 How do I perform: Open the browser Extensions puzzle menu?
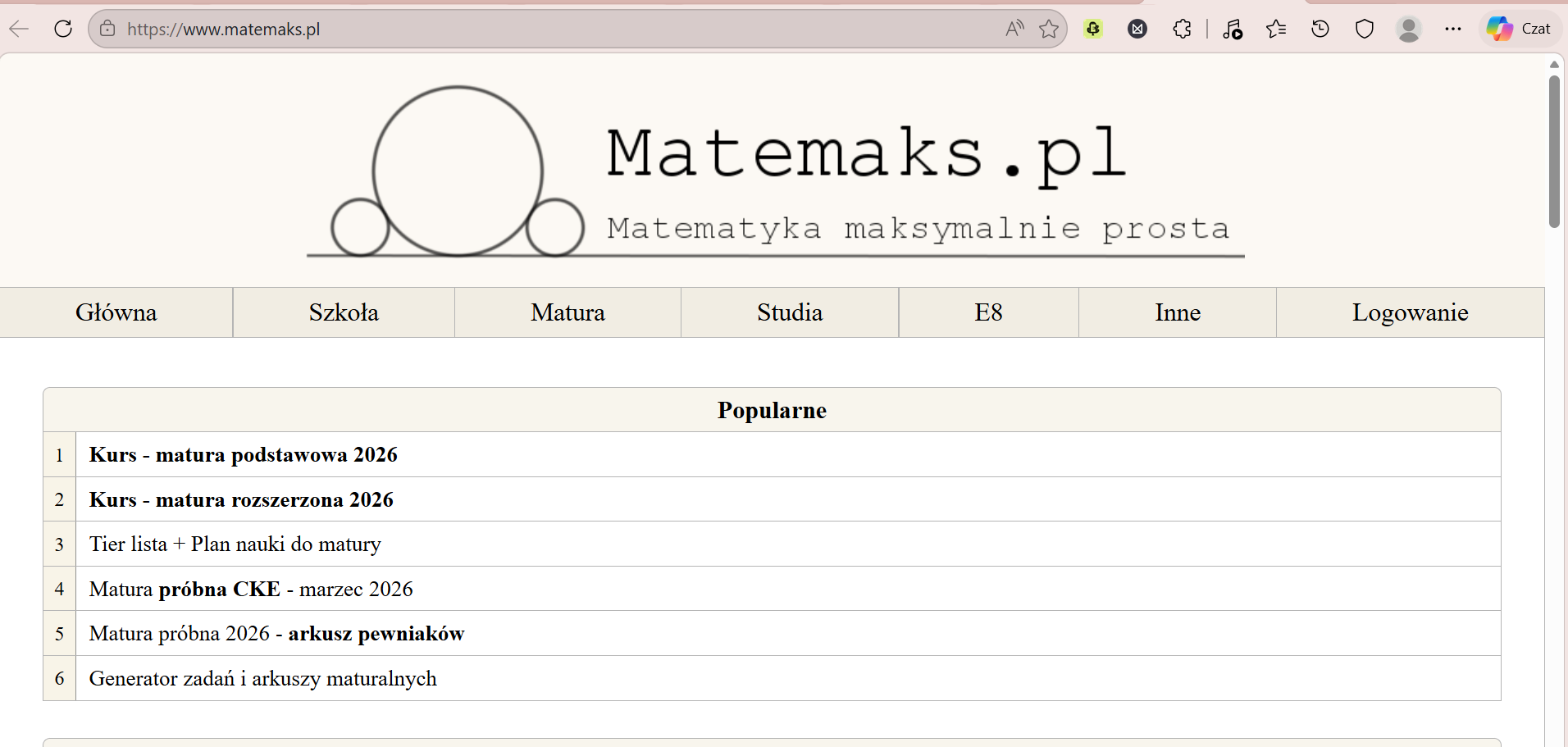[1182, 29]
